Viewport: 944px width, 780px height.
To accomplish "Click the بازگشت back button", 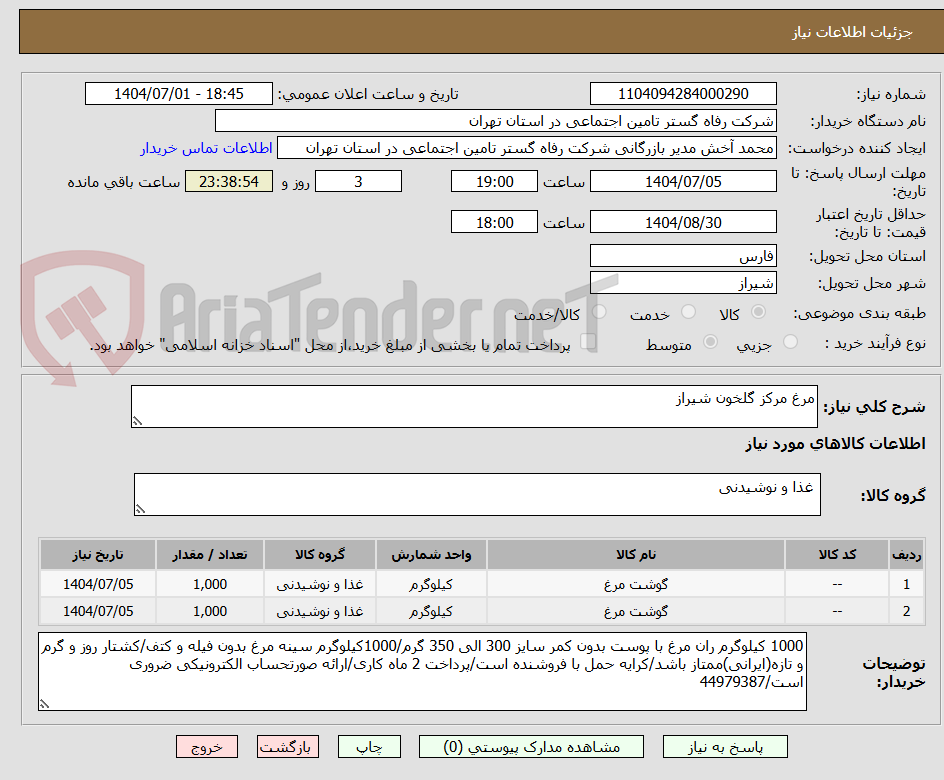I will pos(288,747).
